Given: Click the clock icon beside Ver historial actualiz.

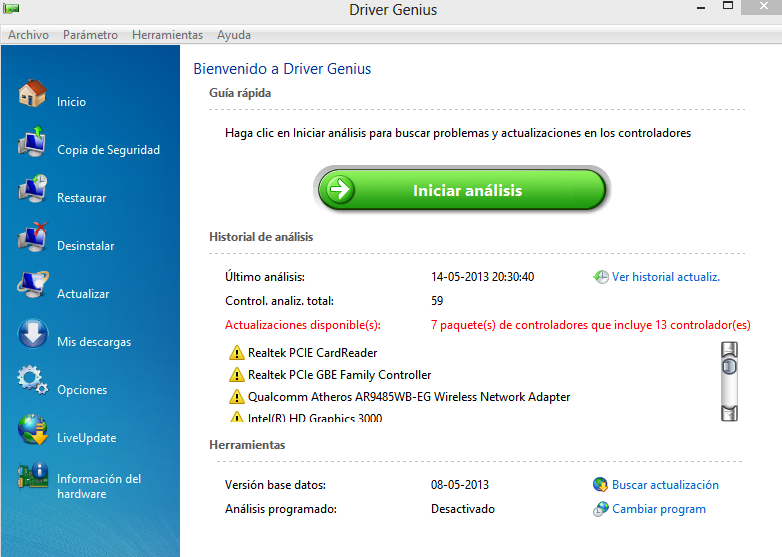Looking at the screenshot, I should click(x=601, y=277).
